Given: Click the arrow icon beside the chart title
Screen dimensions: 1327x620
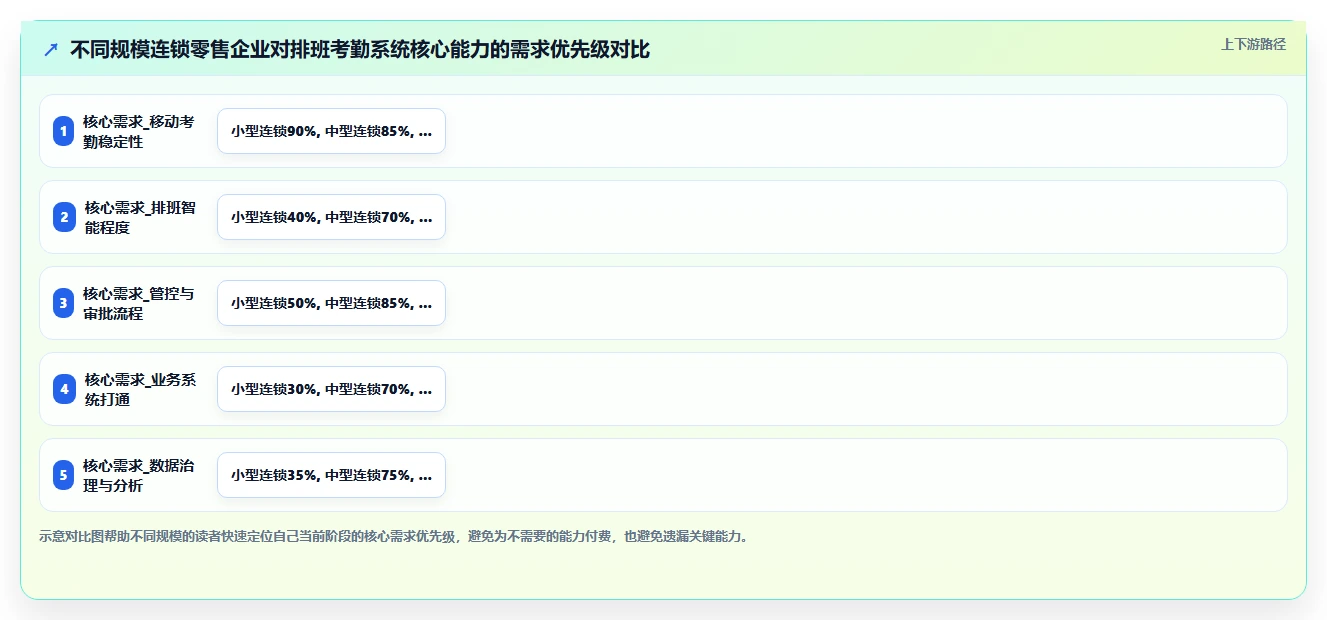Looking at the screenshot, I should click(x=51, y=50).
